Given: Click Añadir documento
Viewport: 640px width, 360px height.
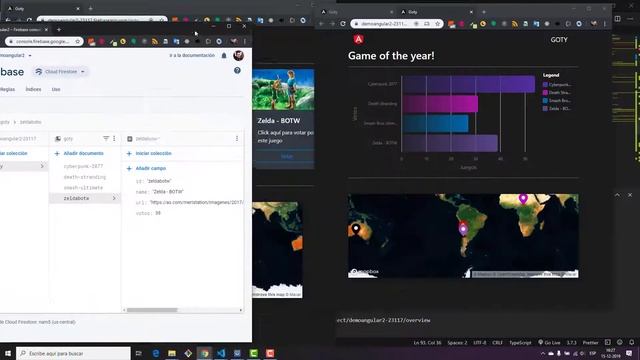Looking at the screenshot, I should (80, 153).
